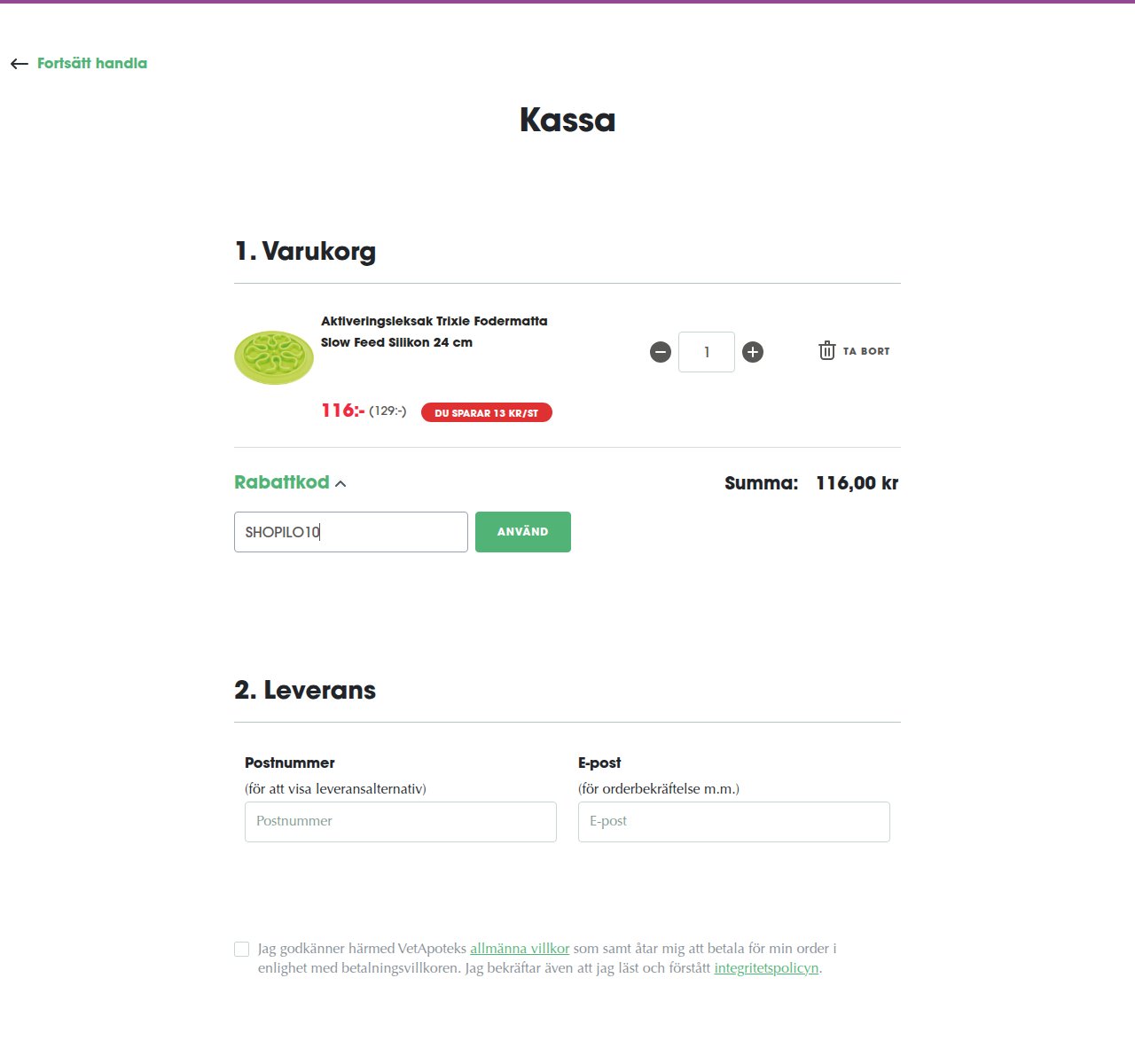Focus the discount code field with SHOPILO10
The width and height of the screenshot is (1135, 1064).
point(351,532)
